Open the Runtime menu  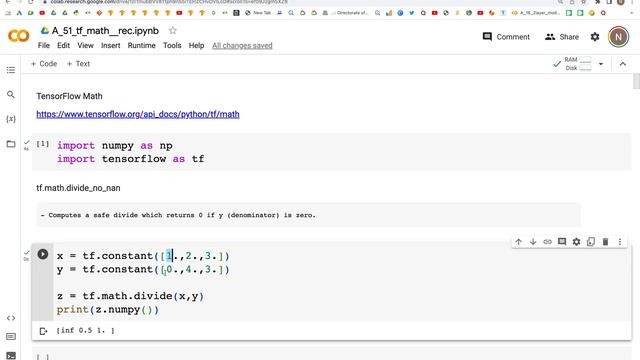pyautogui.click(x=141, y=45)
